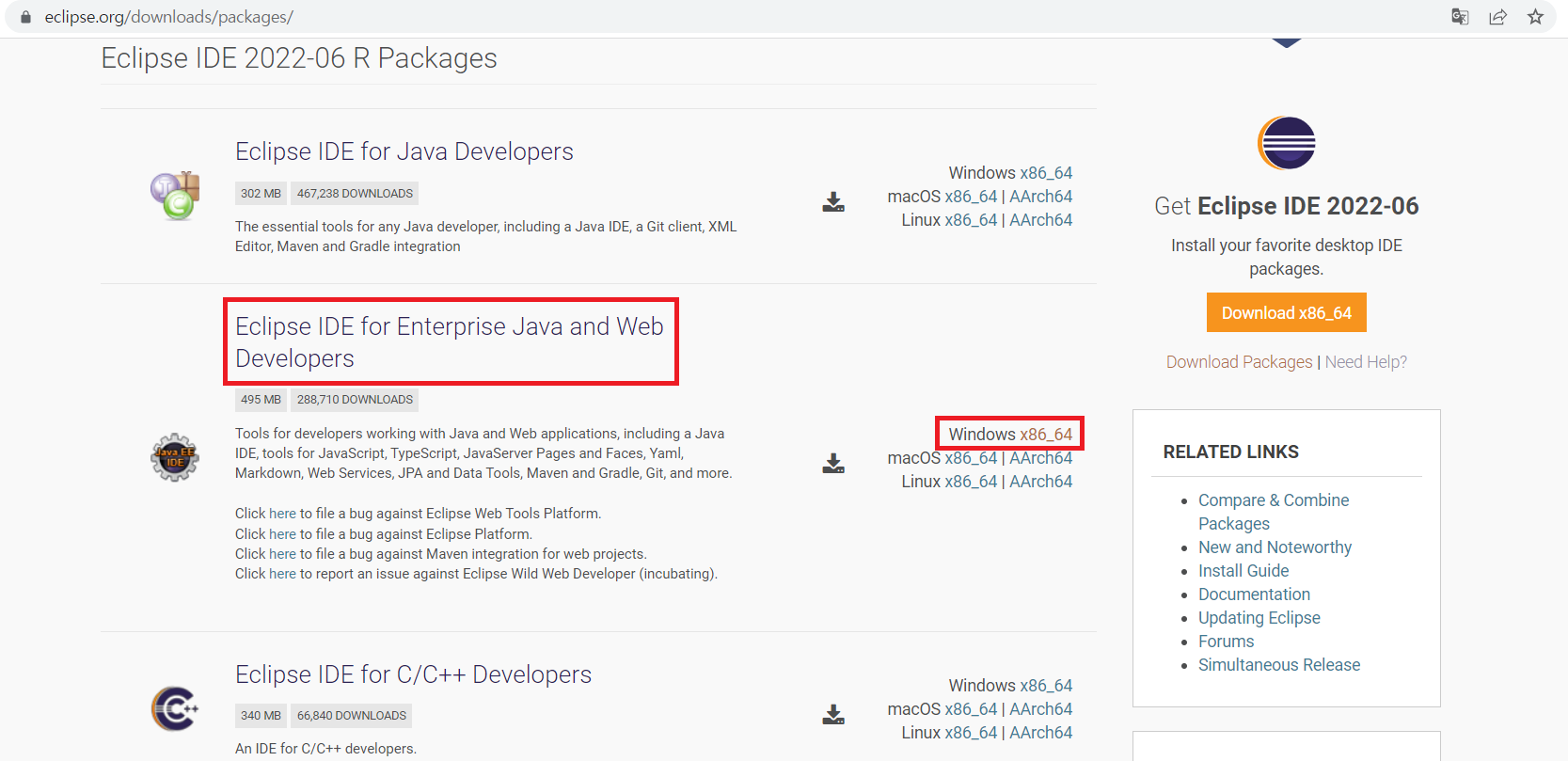1568x761 pixels.
Task: Click the orange Download x86_64 button
Action: click(1286, 312)
